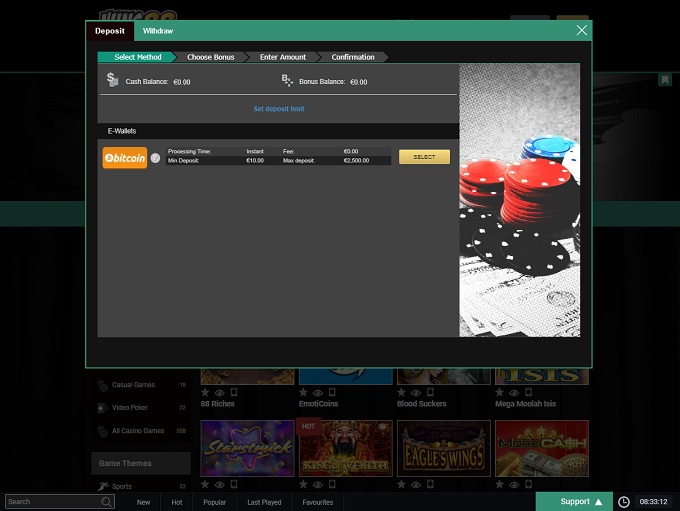Click the mobile icon under Blood Suckers
The width and height of the screenshot is (680, 511).
pyautogui.click(x=430, y=393)
